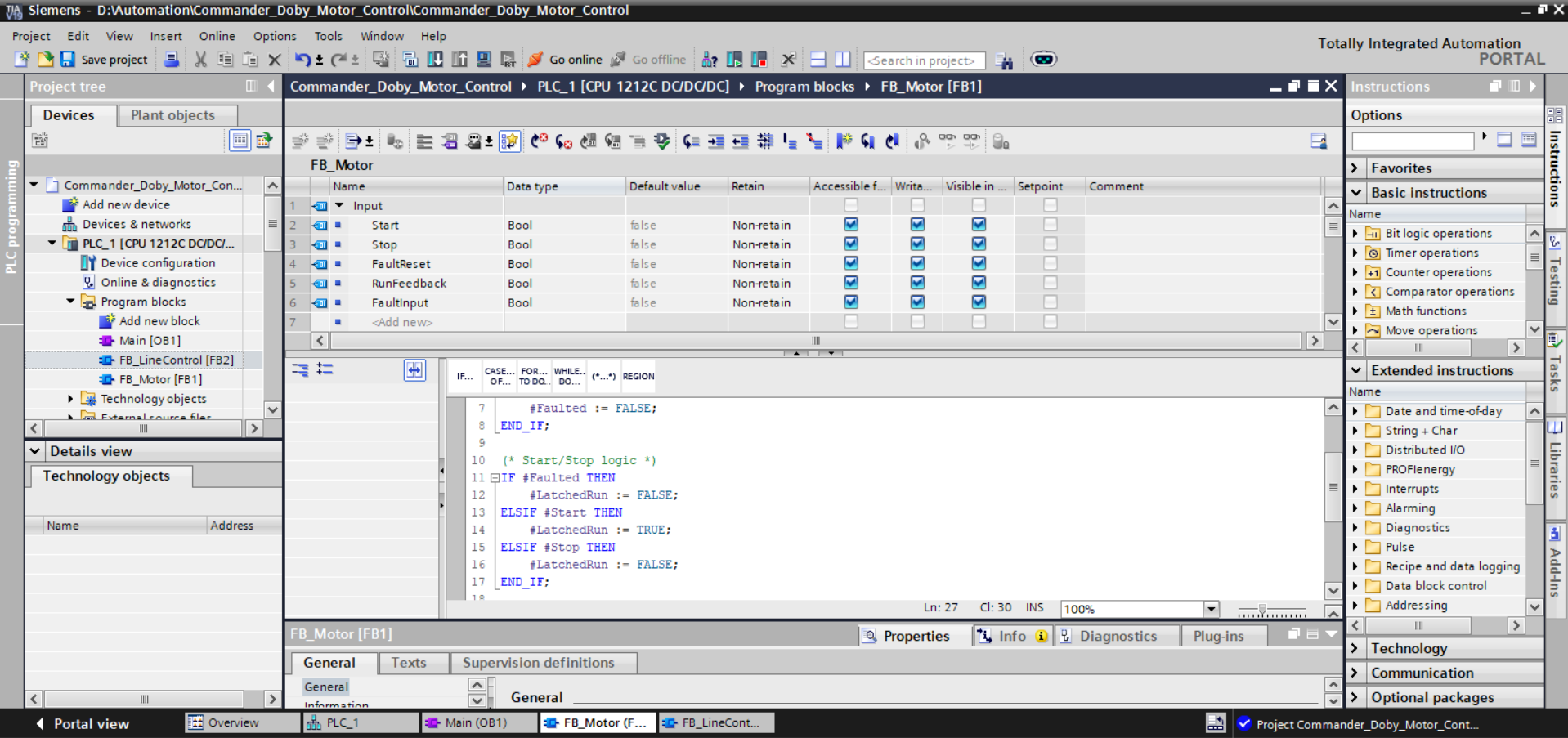Open the Online menu

(x=217, y=36)
